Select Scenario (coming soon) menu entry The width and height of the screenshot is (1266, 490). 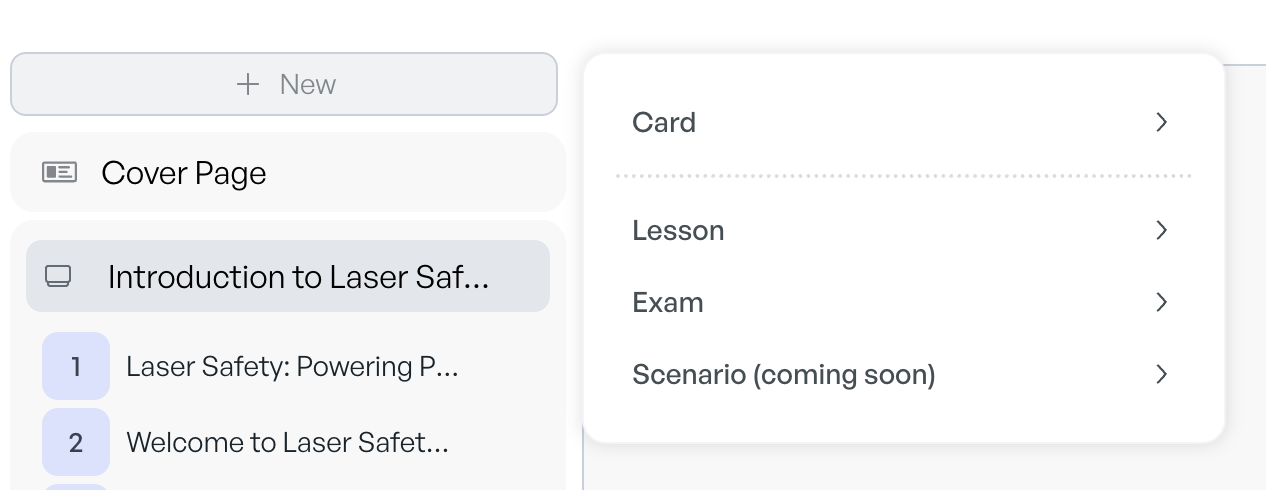903,374
